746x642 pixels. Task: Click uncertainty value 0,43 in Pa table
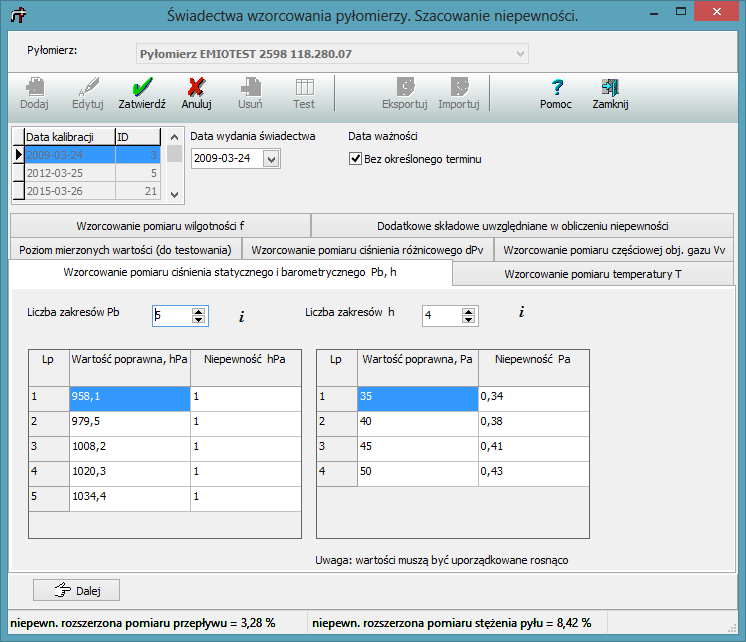click(x=534, y=474)
